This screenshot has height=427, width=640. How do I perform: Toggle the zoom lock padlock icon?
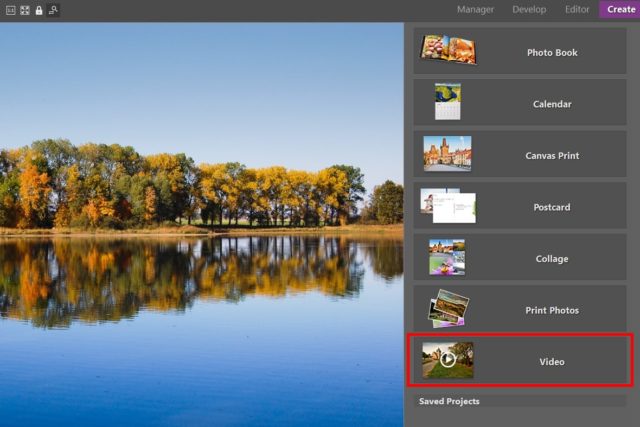(x=39, y=10)
